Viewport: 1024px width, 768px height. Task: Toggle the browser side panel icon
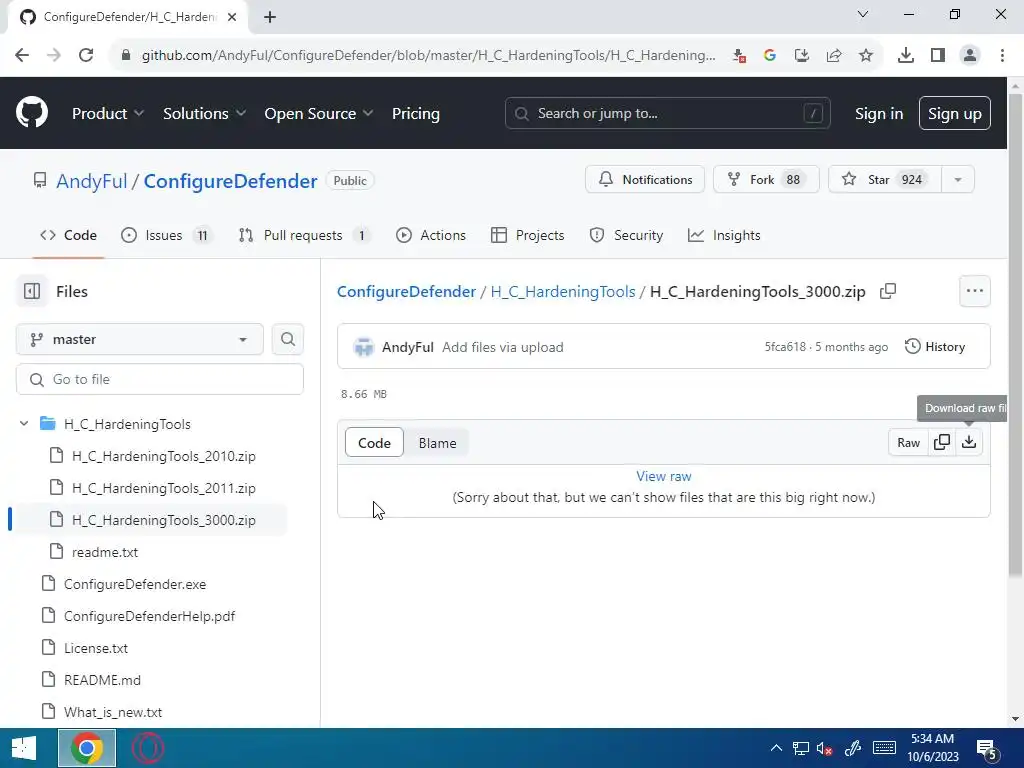click(x=938, y=56)
